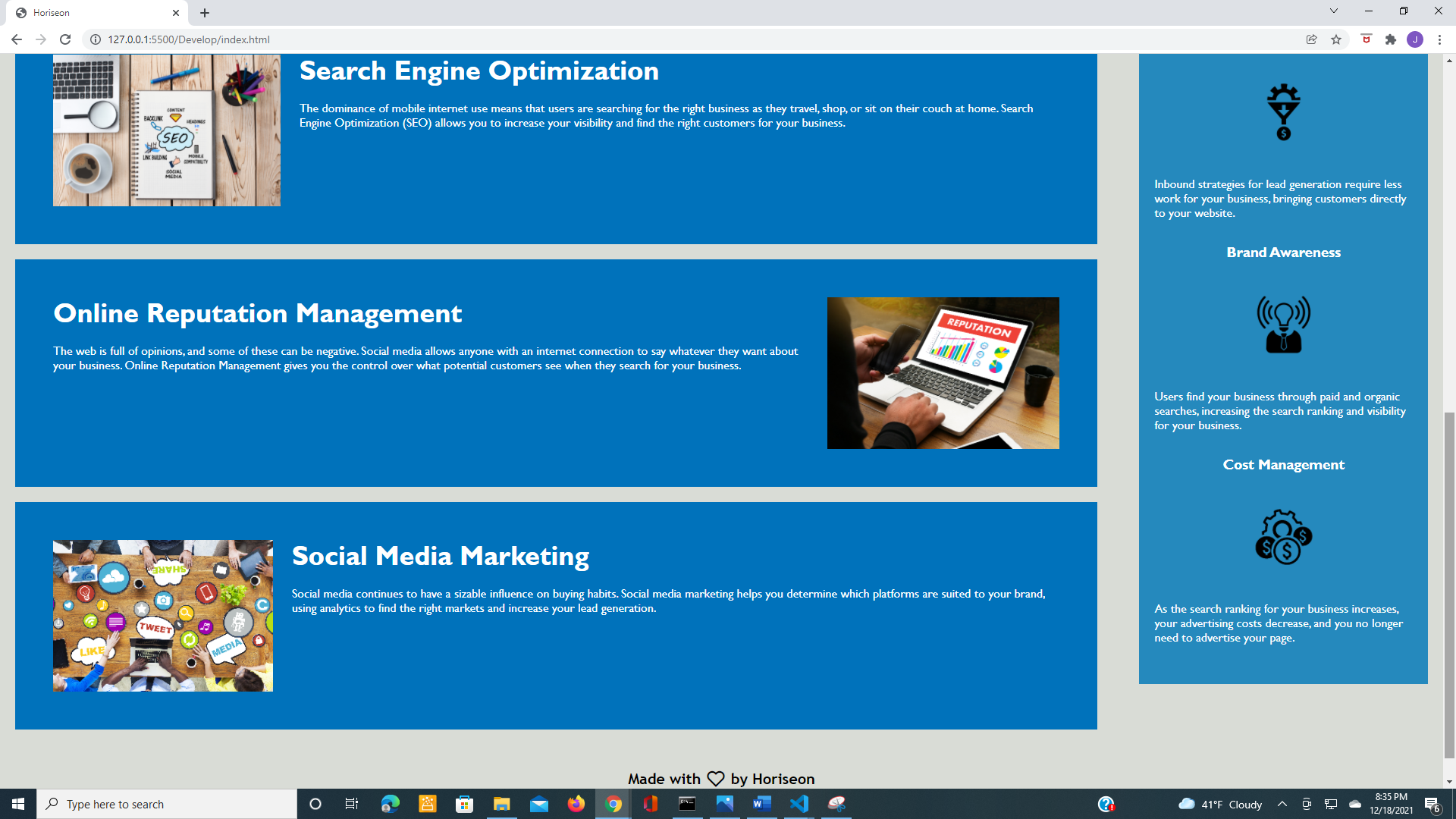Viewport: 1456px width, 819px height.
Task: Bookmark this page with star icon
Action: pos(1336,39)
